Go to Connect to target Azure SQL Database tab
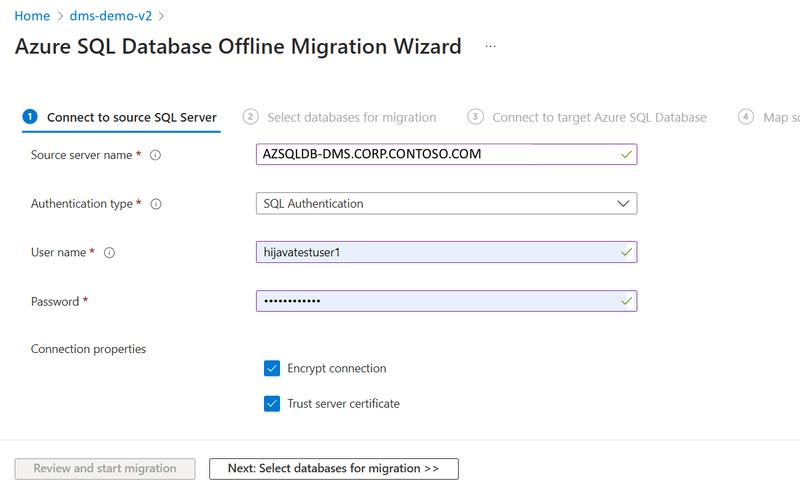Screen dimensions: 800x495 (x=587, y=117)
